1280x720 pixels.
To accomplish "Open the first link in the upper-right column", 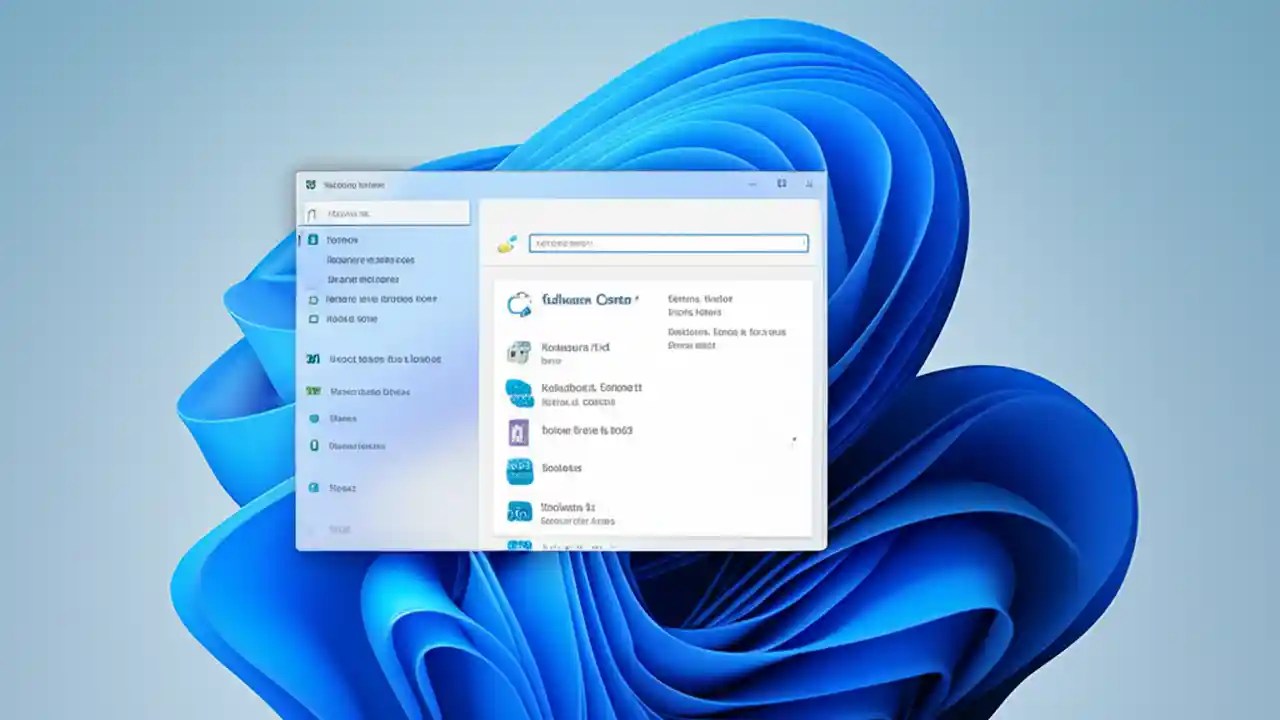I will coord(698,298).
